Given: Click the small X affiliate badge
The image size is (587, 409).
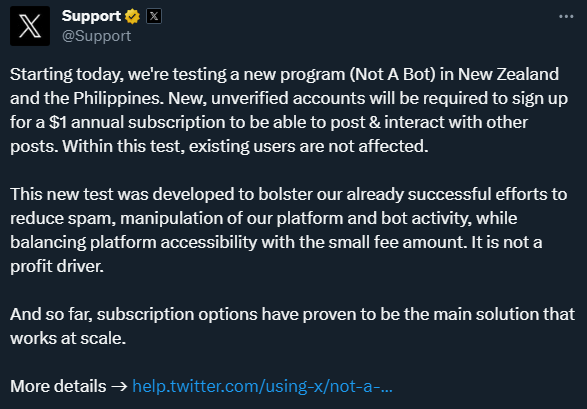Looking at the screenshot, I should point(154,16).
